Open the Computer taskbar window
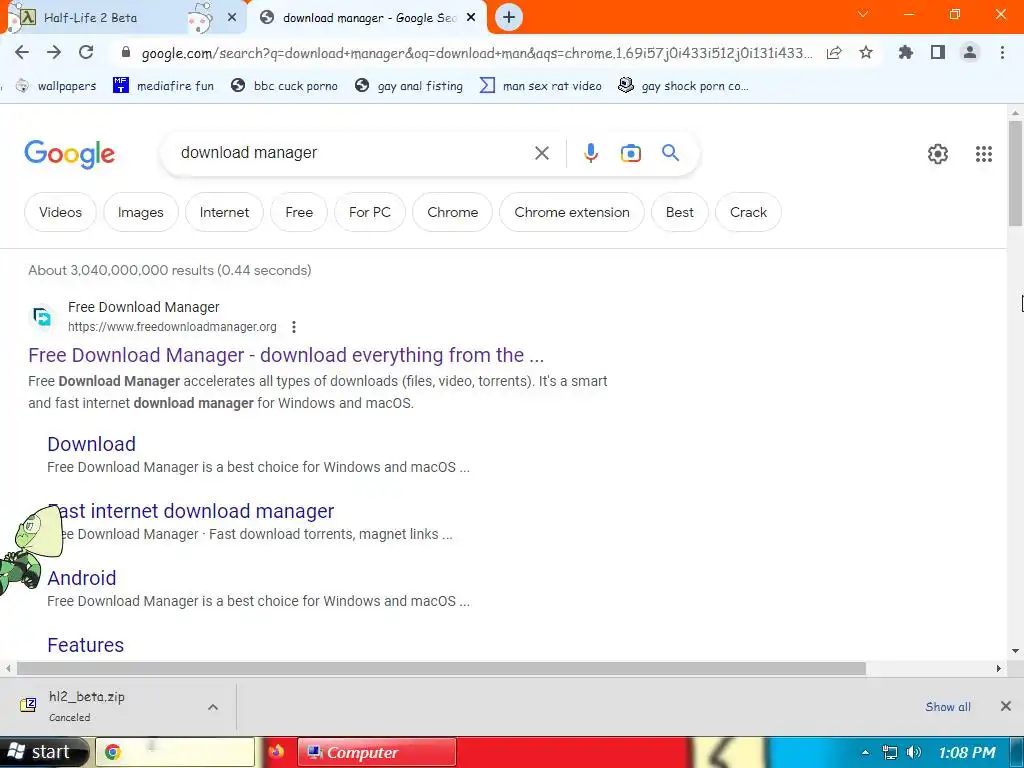Viewport: 1024px width, 768px height. coord(377,752)
